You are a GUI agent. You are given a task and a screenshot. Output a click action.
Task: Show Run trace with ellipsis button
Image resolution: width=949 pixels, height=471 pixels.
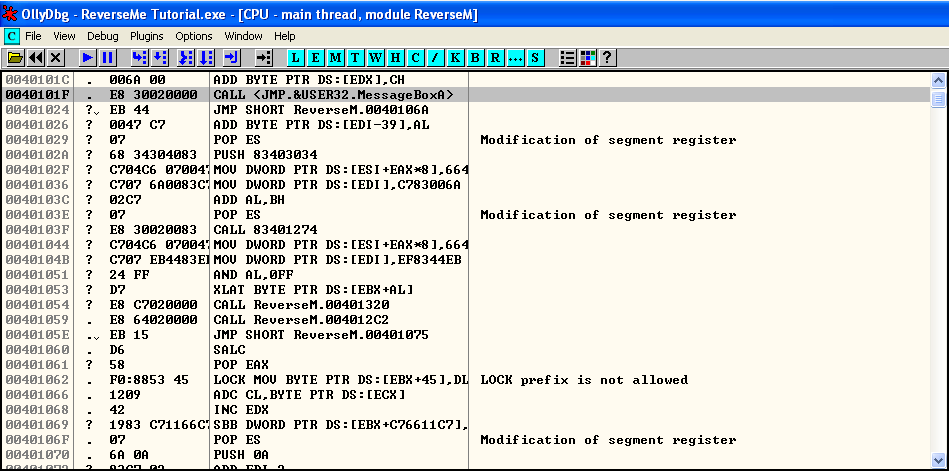[x=515, y=58]
